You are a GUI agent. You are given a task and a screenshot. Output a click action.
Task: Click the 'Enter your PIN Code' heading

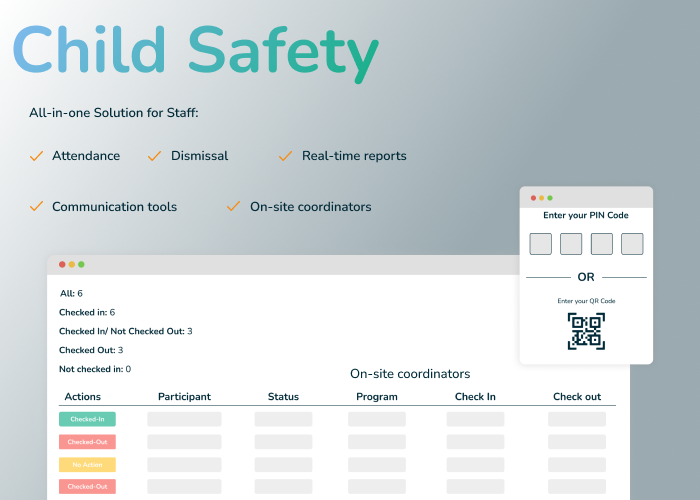pyautogui.click(x=586, y=215)
